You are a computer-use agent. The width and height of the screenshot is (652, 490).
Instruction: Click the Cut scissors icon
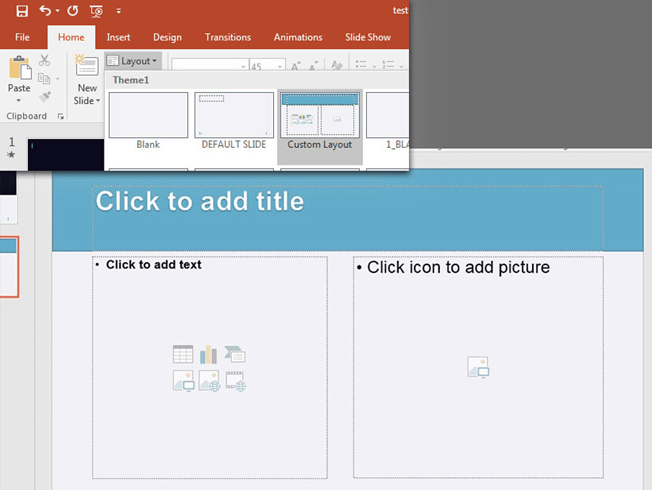coord(45,61)
